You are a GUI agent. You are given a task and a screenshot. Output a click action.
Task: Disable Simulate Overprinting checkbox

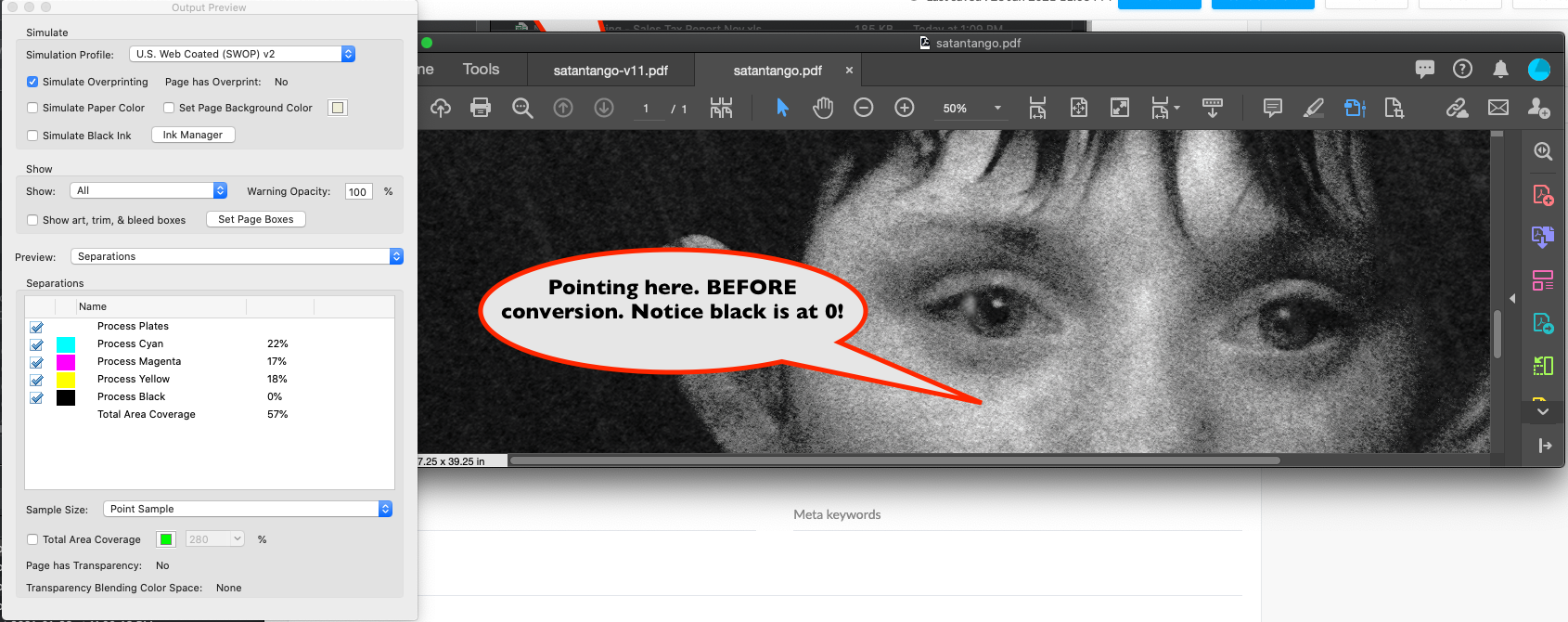coord(32,82)
